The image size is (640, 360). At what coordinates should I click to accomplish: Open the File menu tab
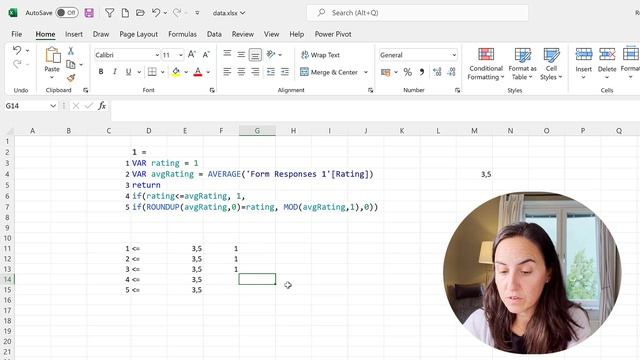coord(17,34)
